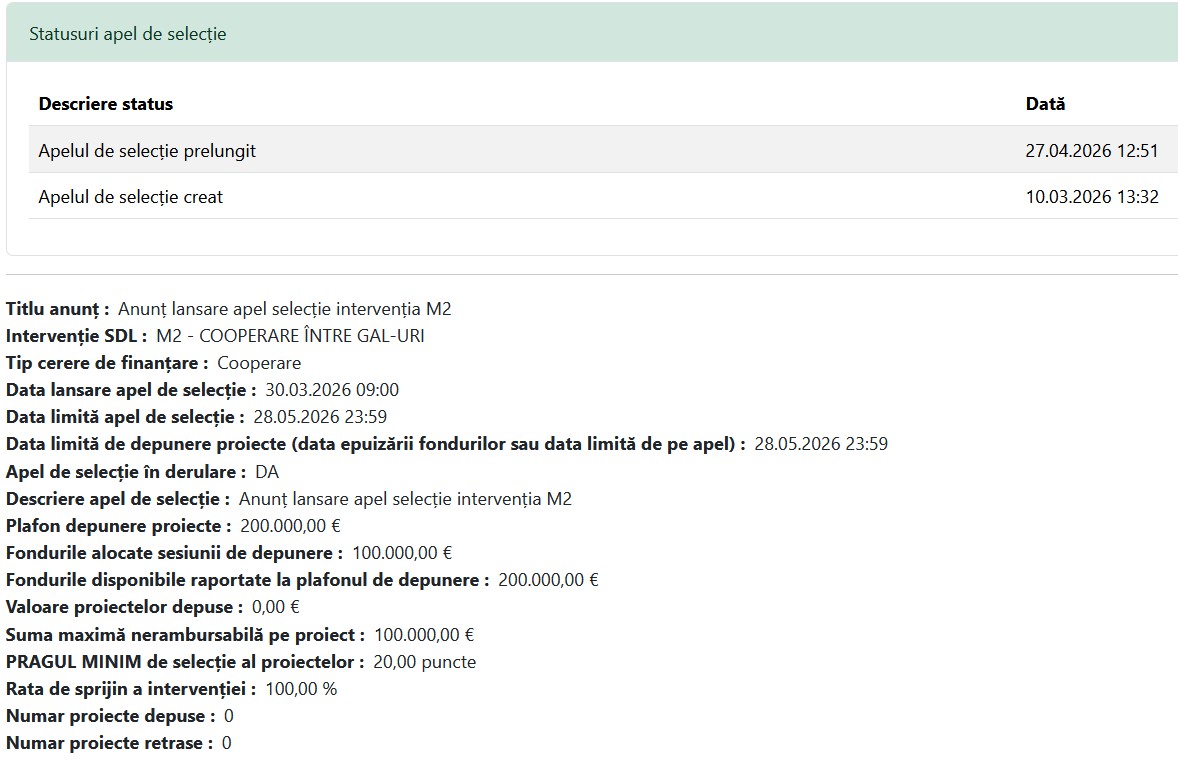Click the 'DA' value for call in progress

click(267, 471)
